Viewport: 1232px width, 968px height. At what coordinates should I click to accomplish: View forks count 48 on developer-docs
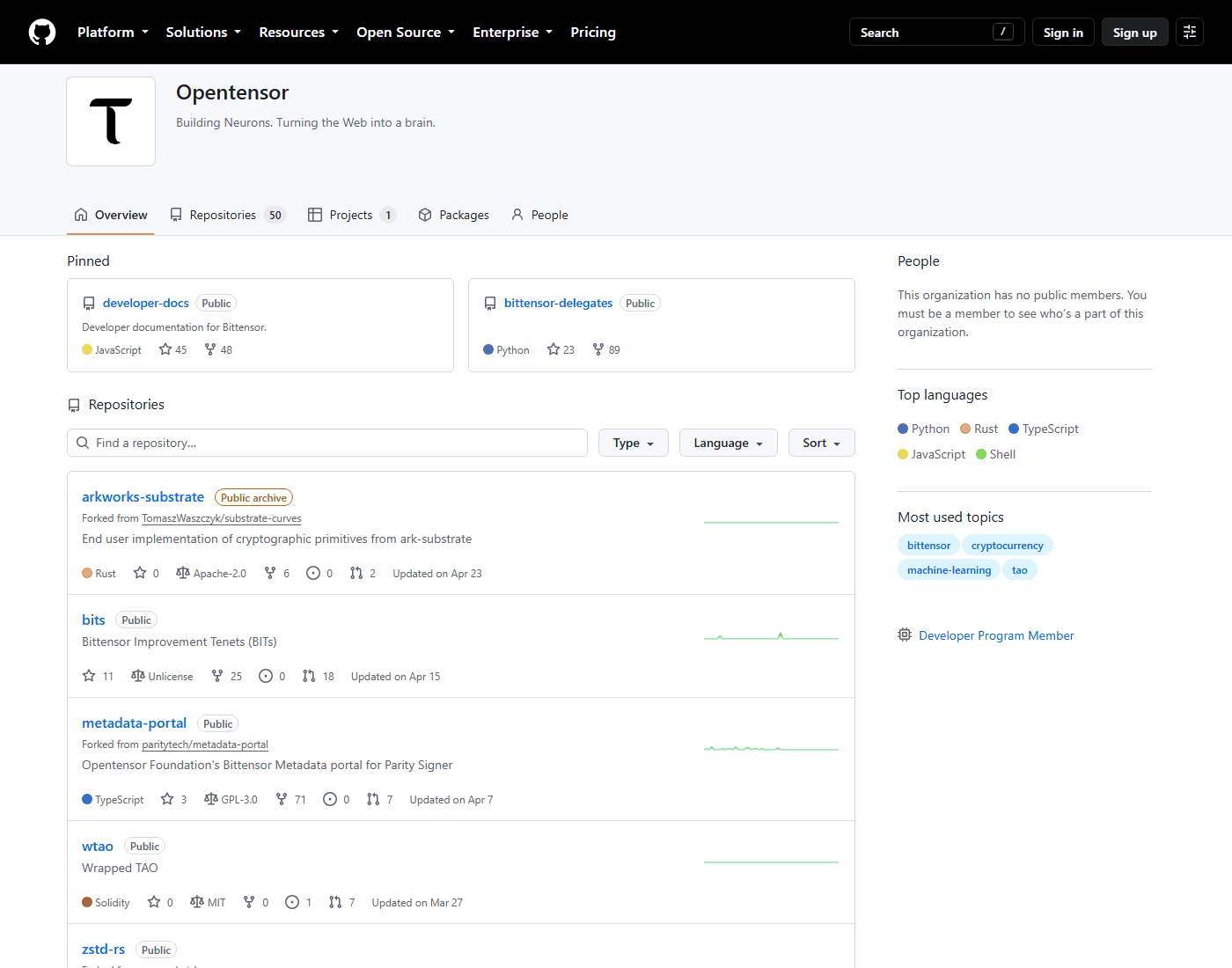point(218,349)
